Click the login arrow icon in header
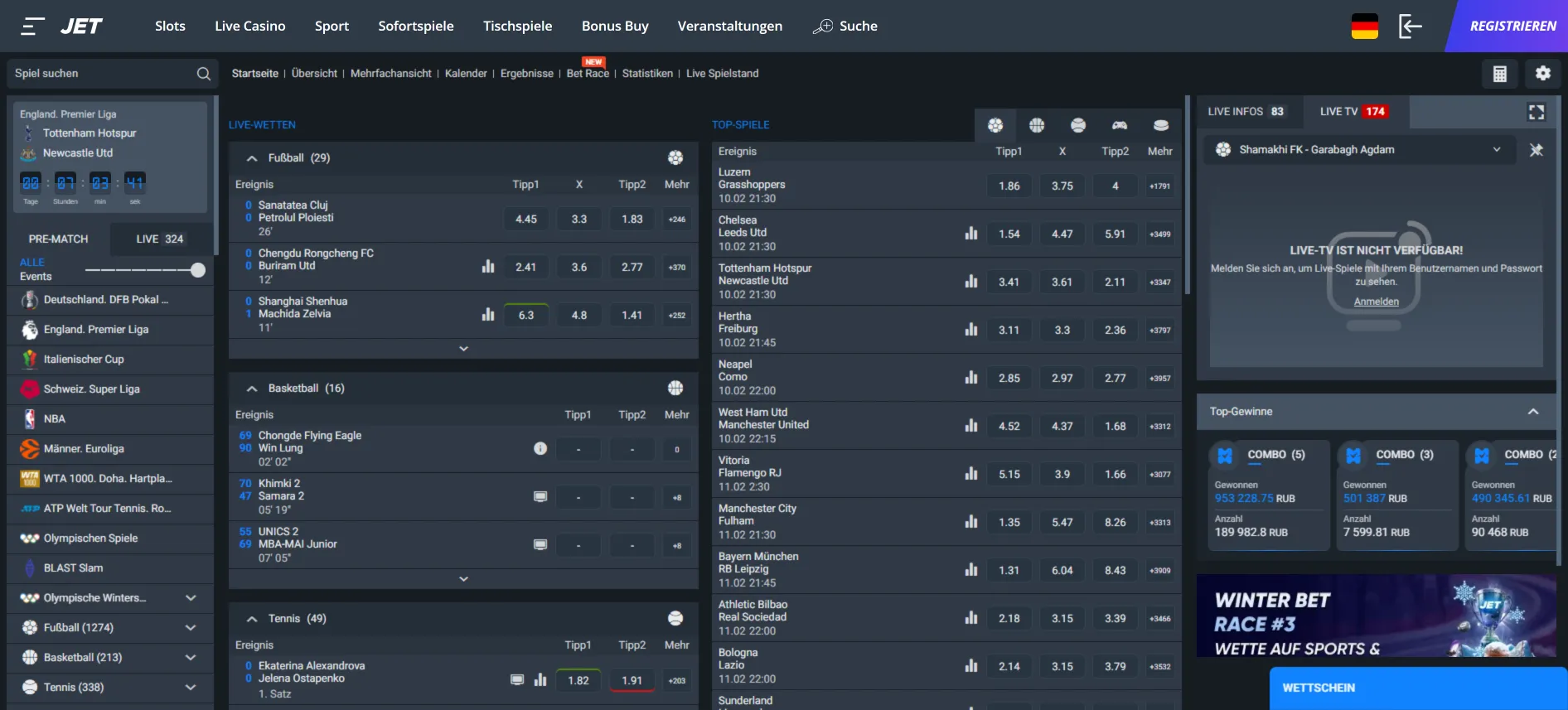 1410,27
